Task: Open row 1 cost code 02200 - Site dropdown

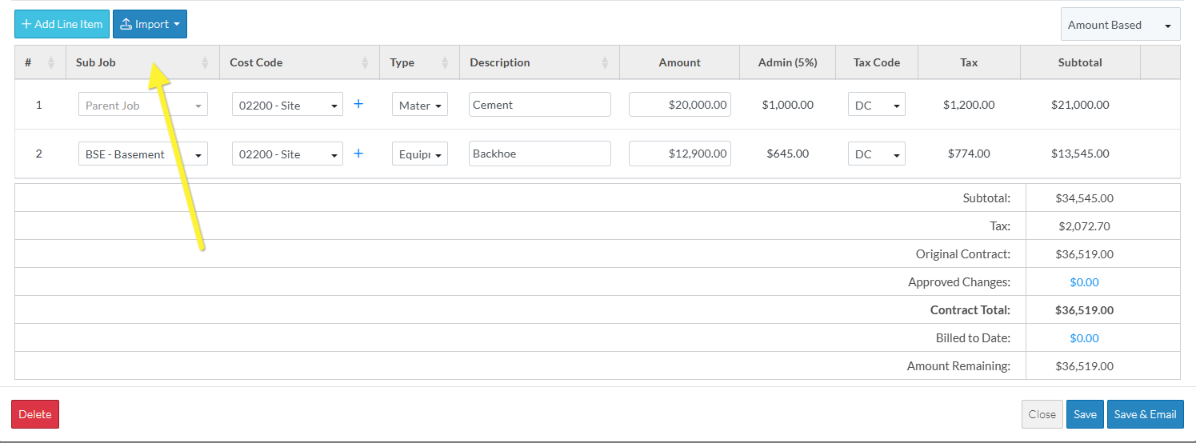Action: point(287,105)
